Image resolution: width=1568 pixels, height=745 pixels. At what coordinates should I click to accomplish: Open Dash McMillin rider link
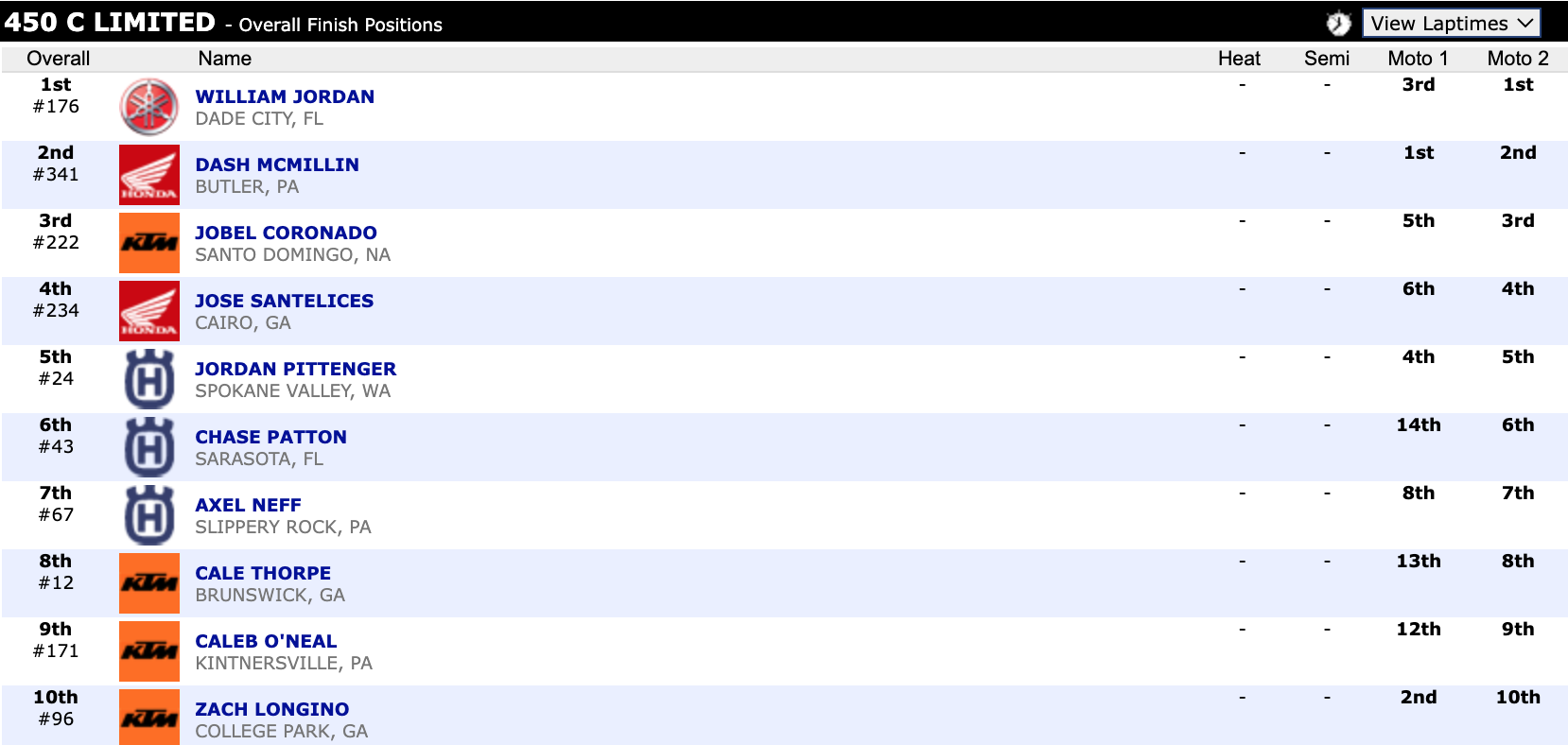[277, 165]
